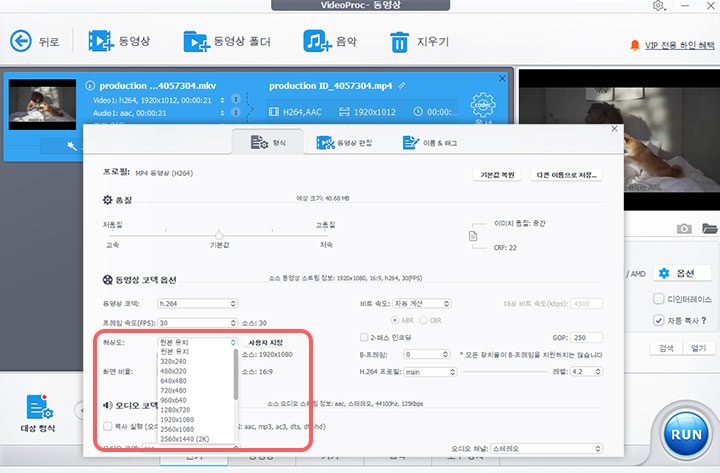Open the H.264 프로필 main dropdown
This screenshot has width=720, height=473.
[430, 372]
